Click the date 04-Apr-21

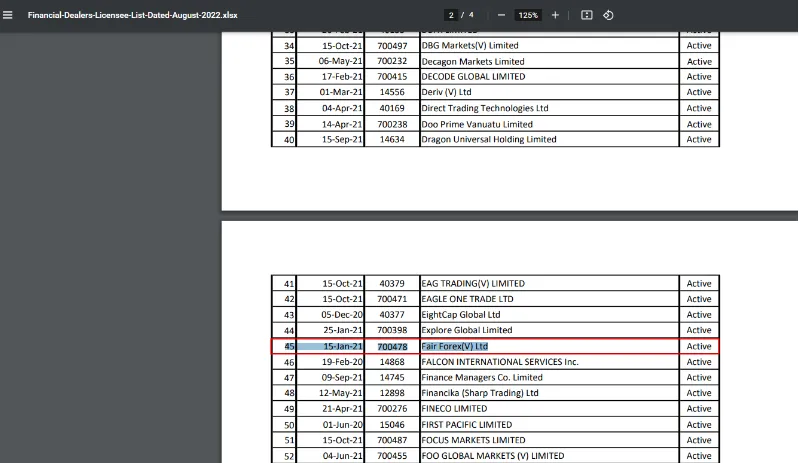point(342,108)
